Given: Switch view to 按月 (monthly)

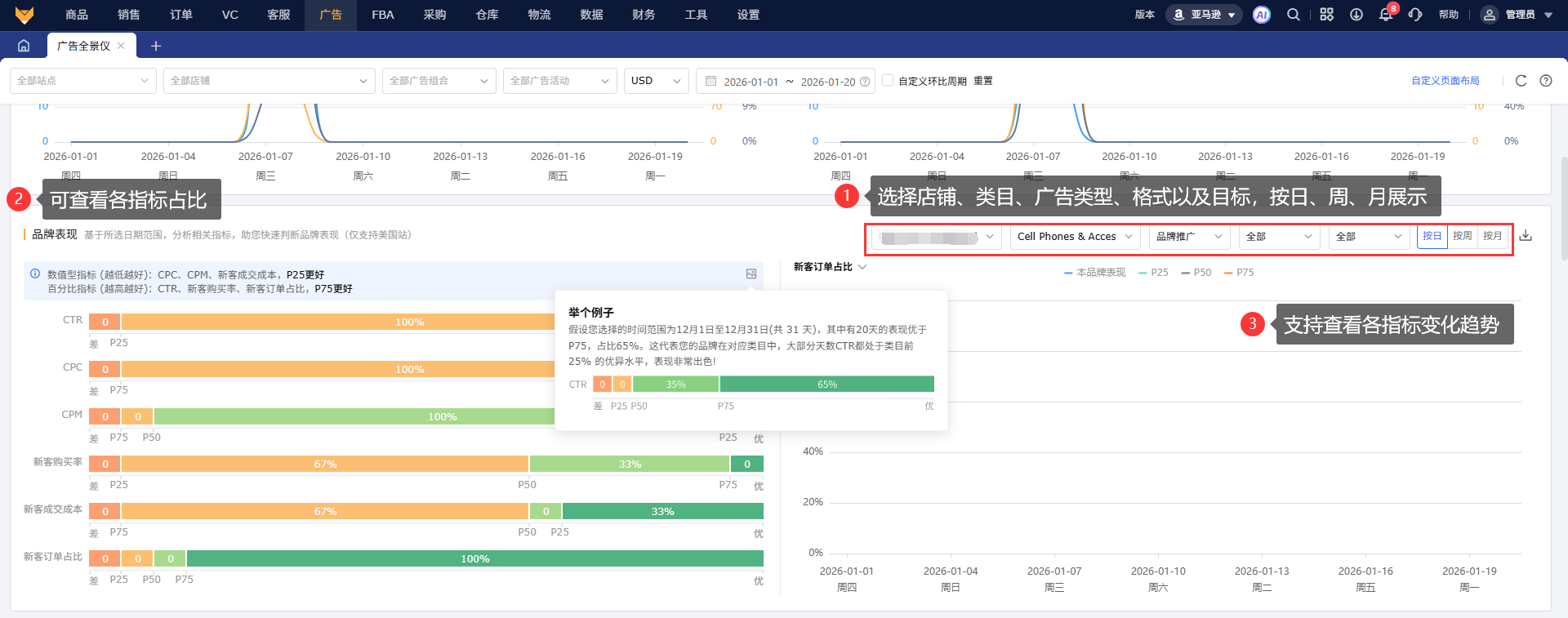Looking at the screenshot, I should (x=1493, y=236).
